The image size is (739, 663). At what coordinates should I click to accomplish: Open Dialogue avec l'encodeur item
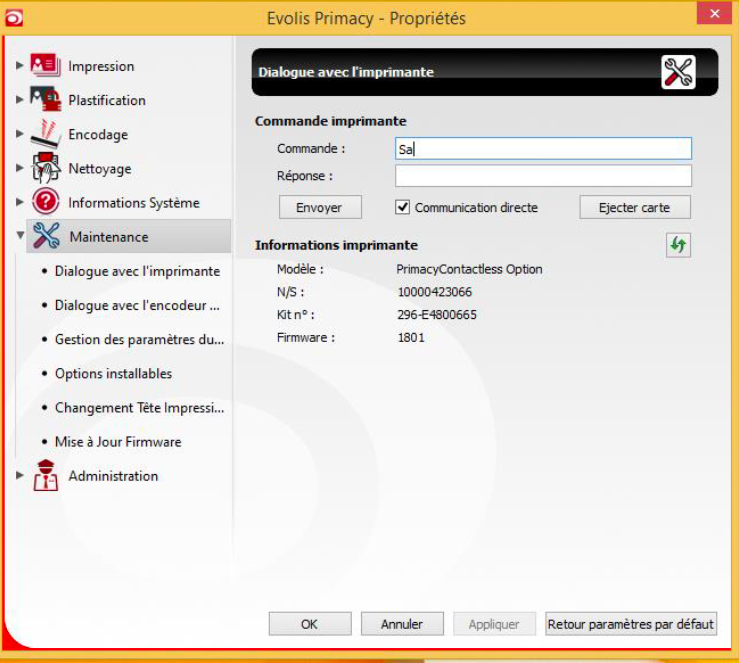(137, 305)
